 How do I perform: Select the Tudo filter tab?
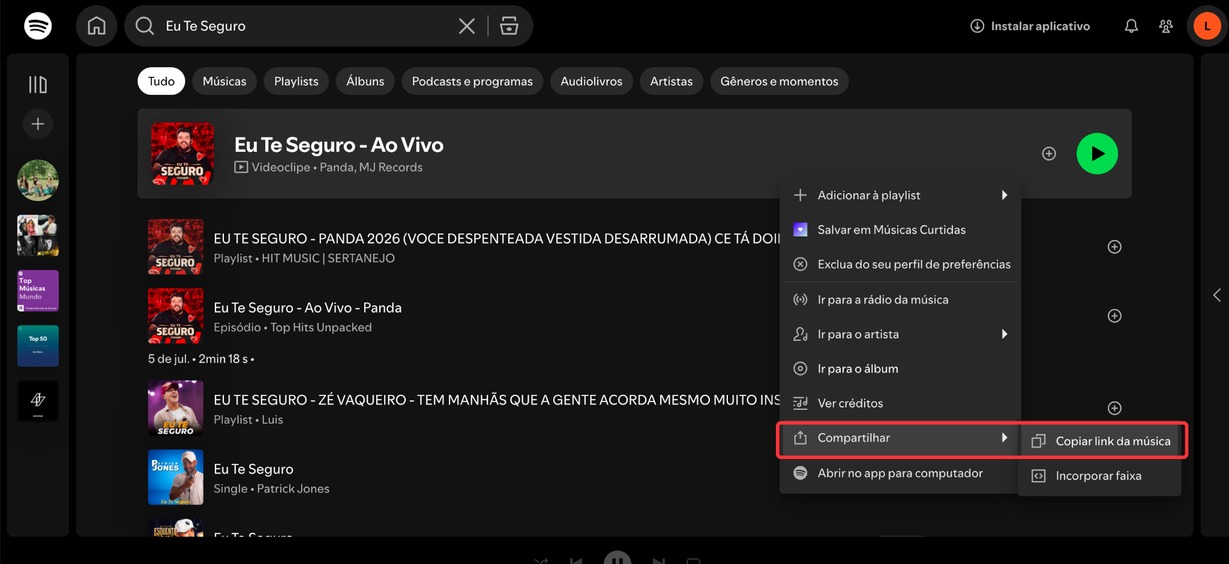[161, 81]
